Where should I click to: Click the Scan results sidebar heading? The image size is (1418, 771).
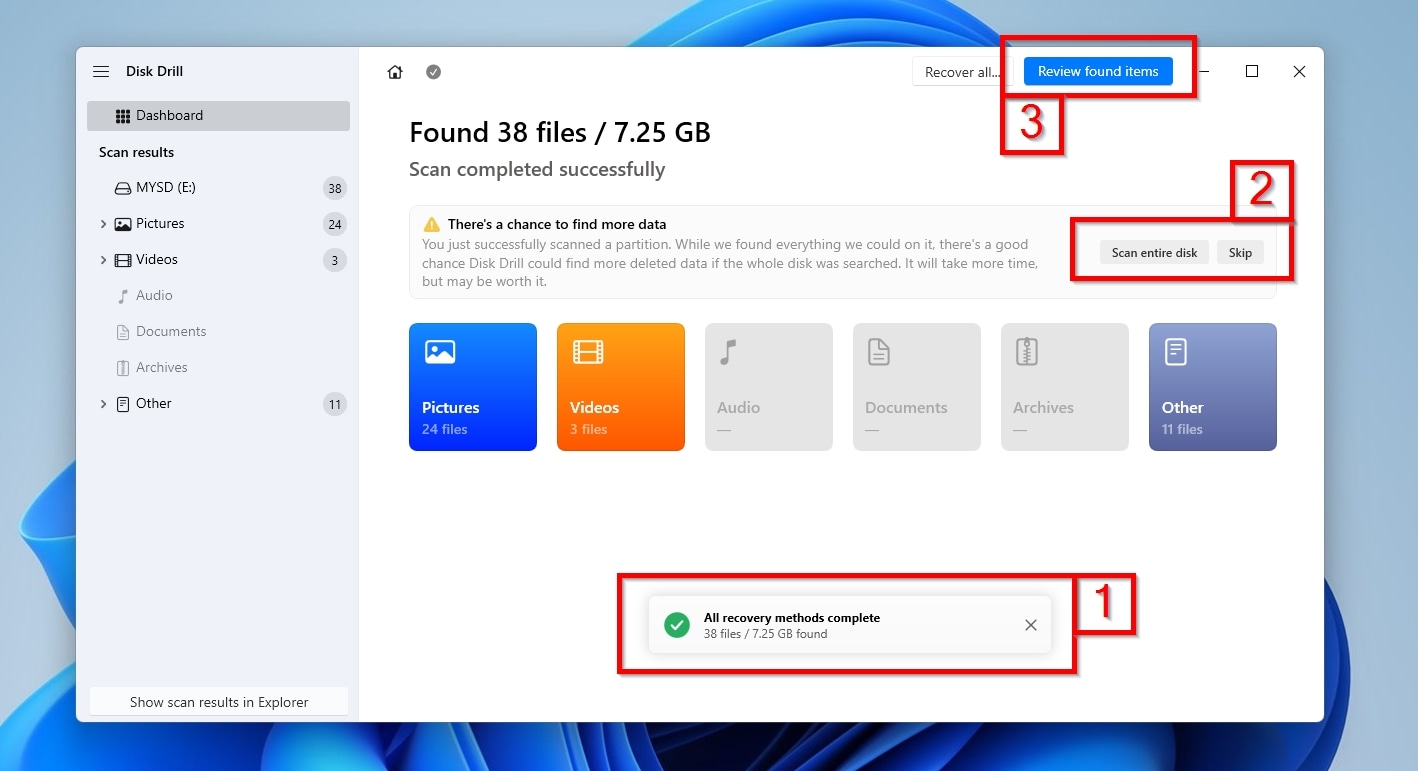(x=136, y=152)
